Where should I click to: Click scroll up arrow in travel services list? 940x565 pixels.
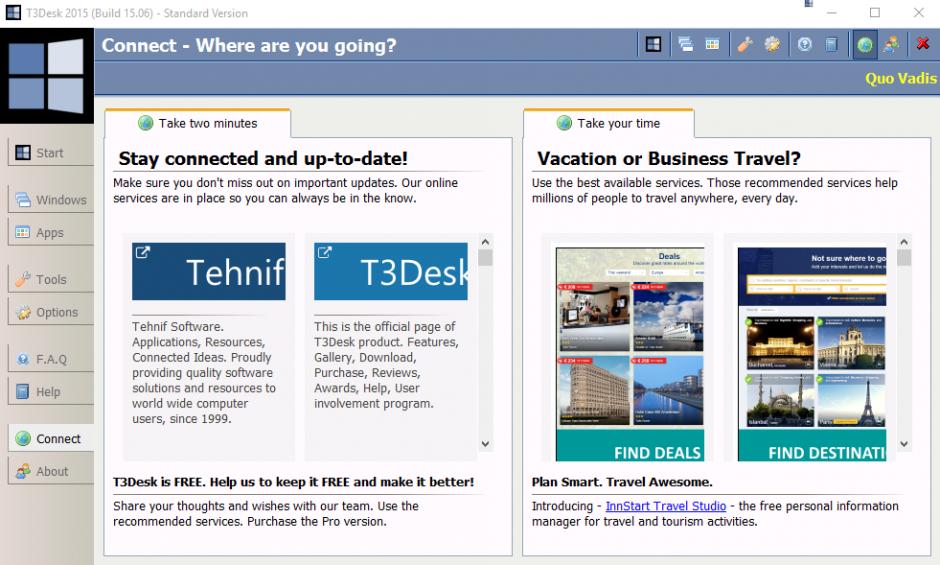click(904, 242)
